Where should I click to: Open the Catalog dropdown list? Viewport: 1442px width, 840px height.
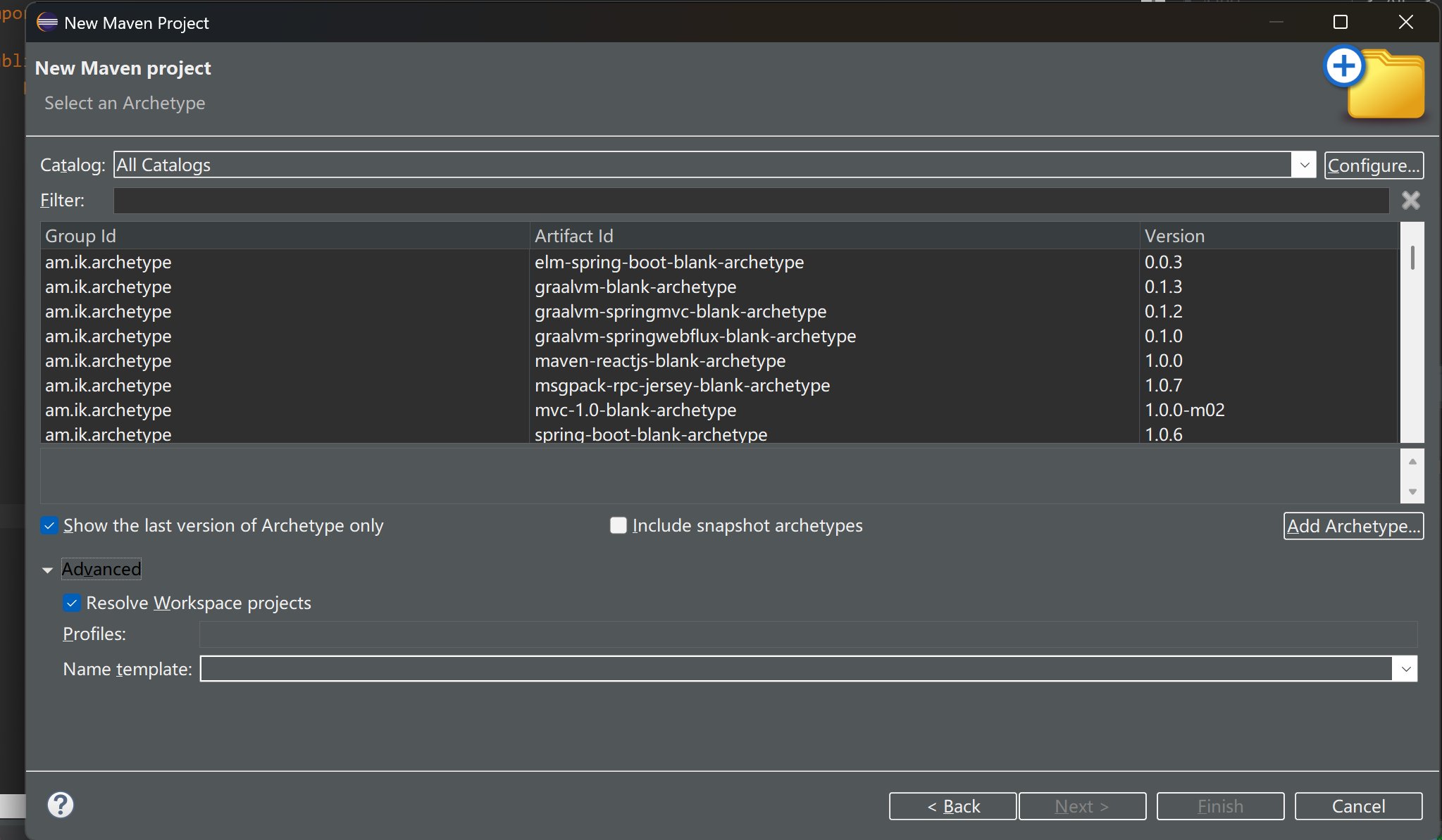click(x=1304, y=165)
